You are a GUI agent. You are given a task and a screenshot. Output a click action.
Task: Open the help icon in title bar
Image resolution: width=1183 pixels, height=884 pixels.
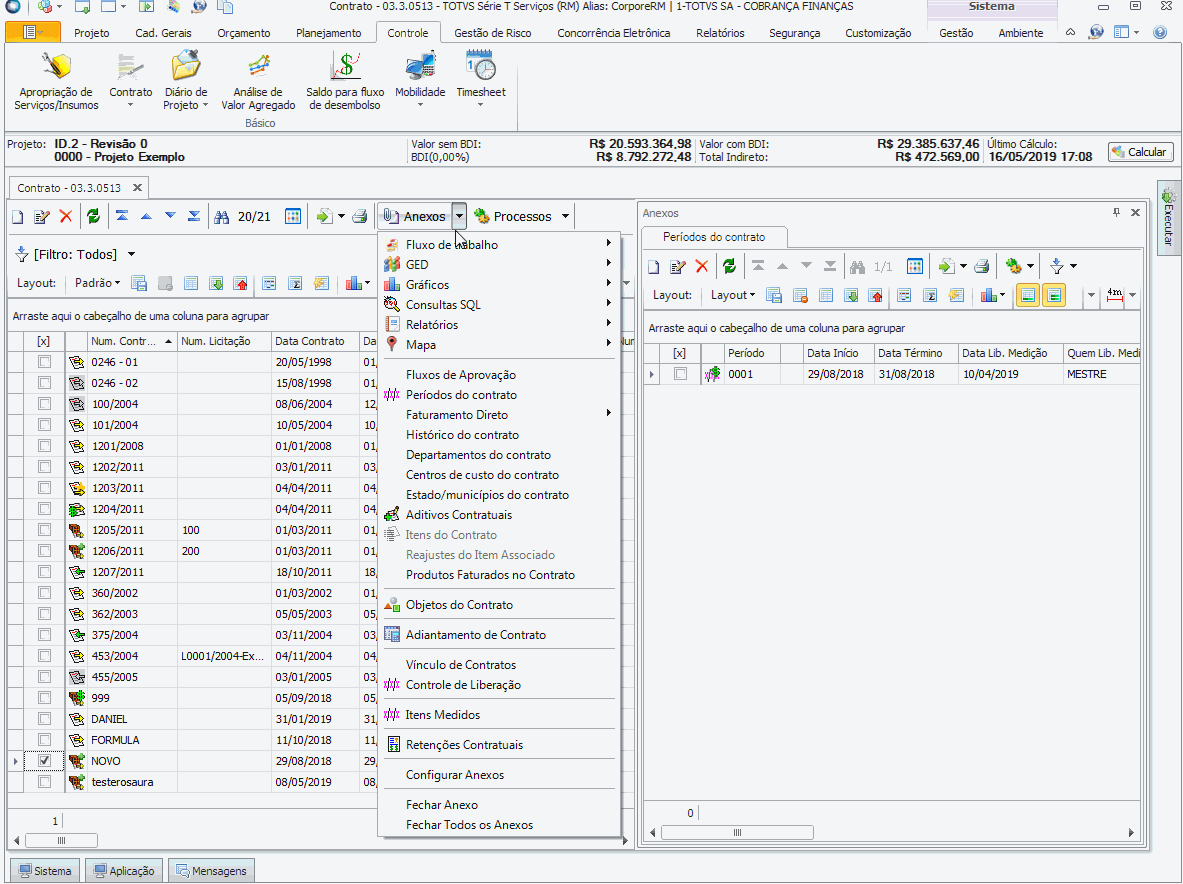[1160, 32]
